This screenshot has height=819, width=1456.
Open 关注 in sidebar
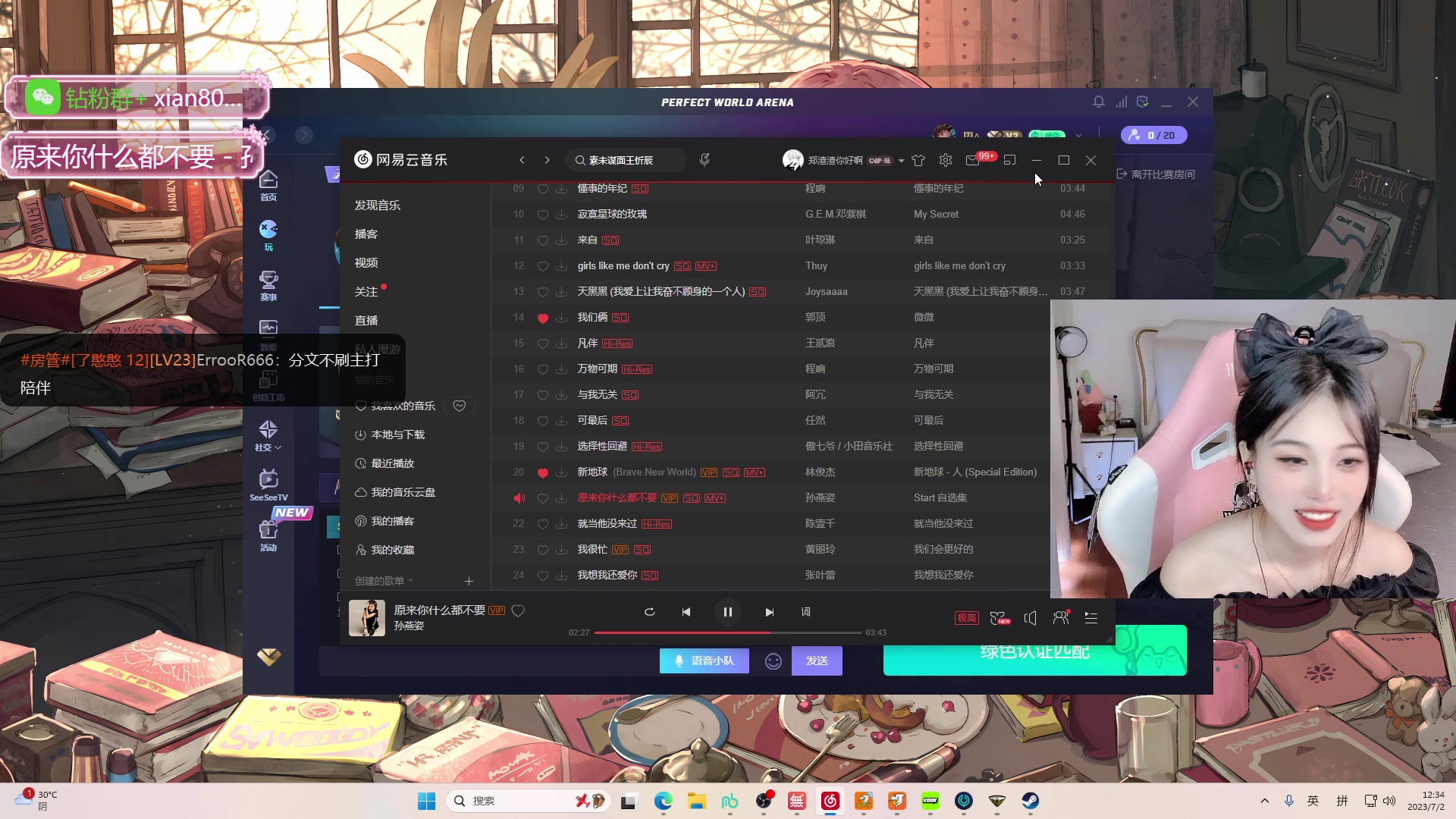[366, 292]
